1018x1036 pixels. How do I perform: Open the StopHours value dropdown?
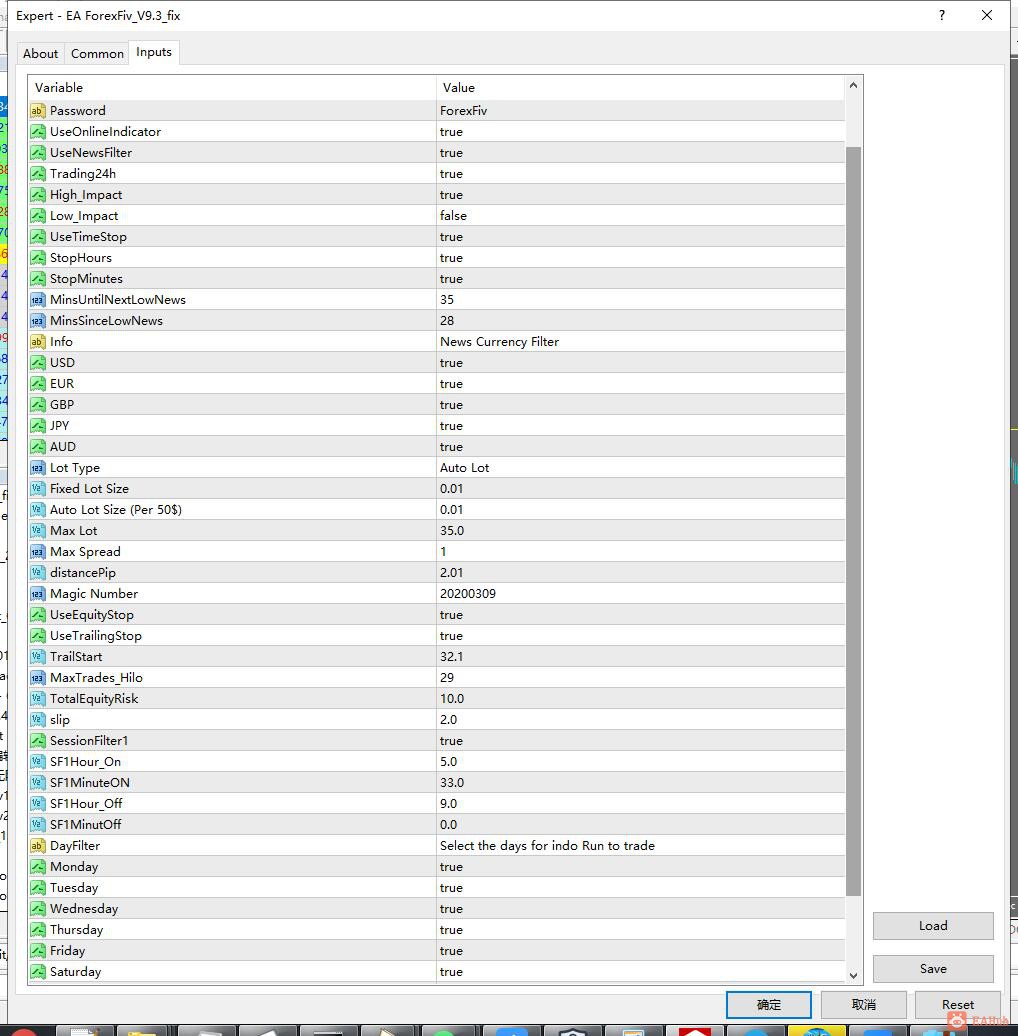tap(640, 258)
